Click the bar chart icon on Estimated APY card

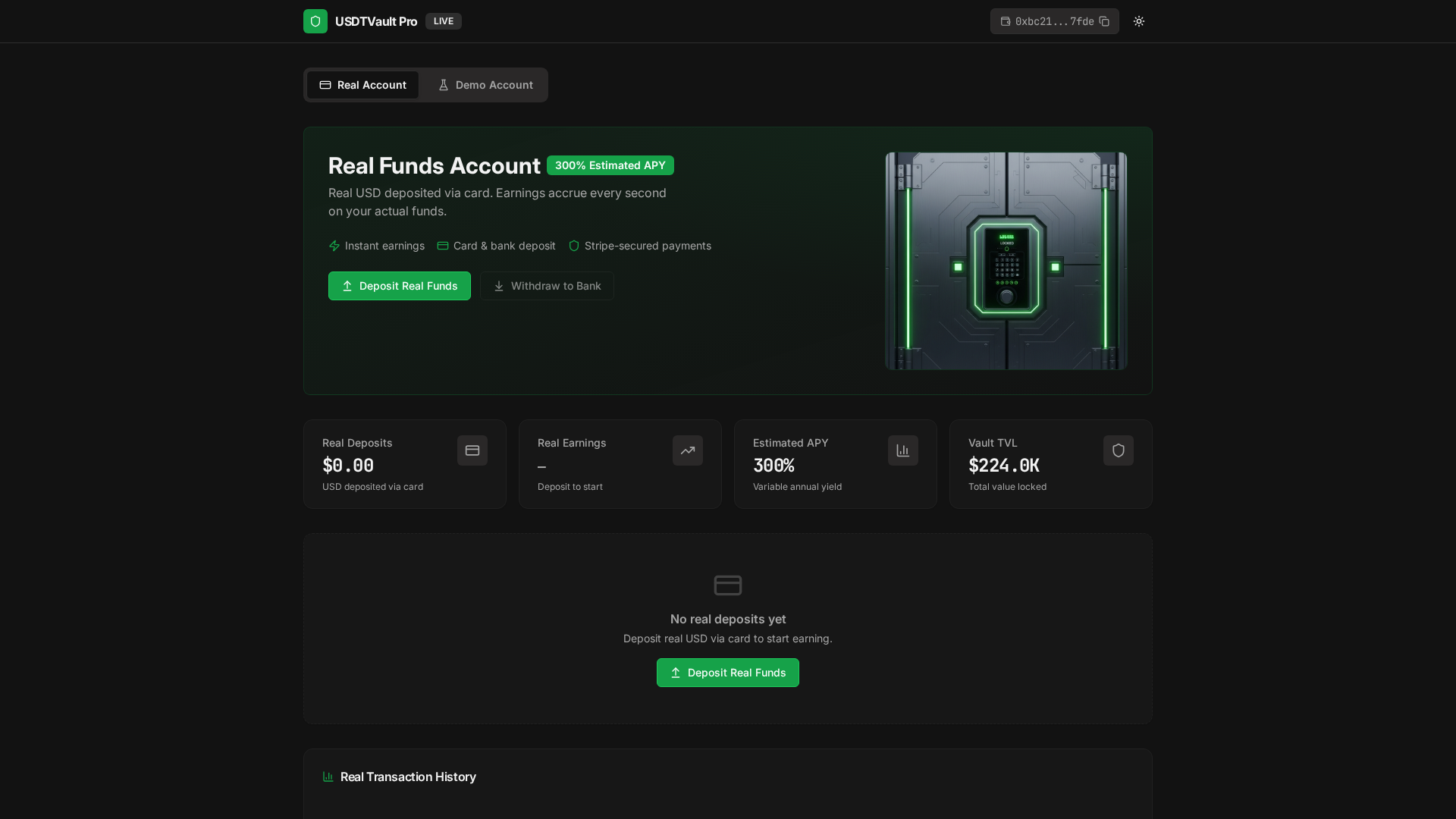(x=902, y=450)
